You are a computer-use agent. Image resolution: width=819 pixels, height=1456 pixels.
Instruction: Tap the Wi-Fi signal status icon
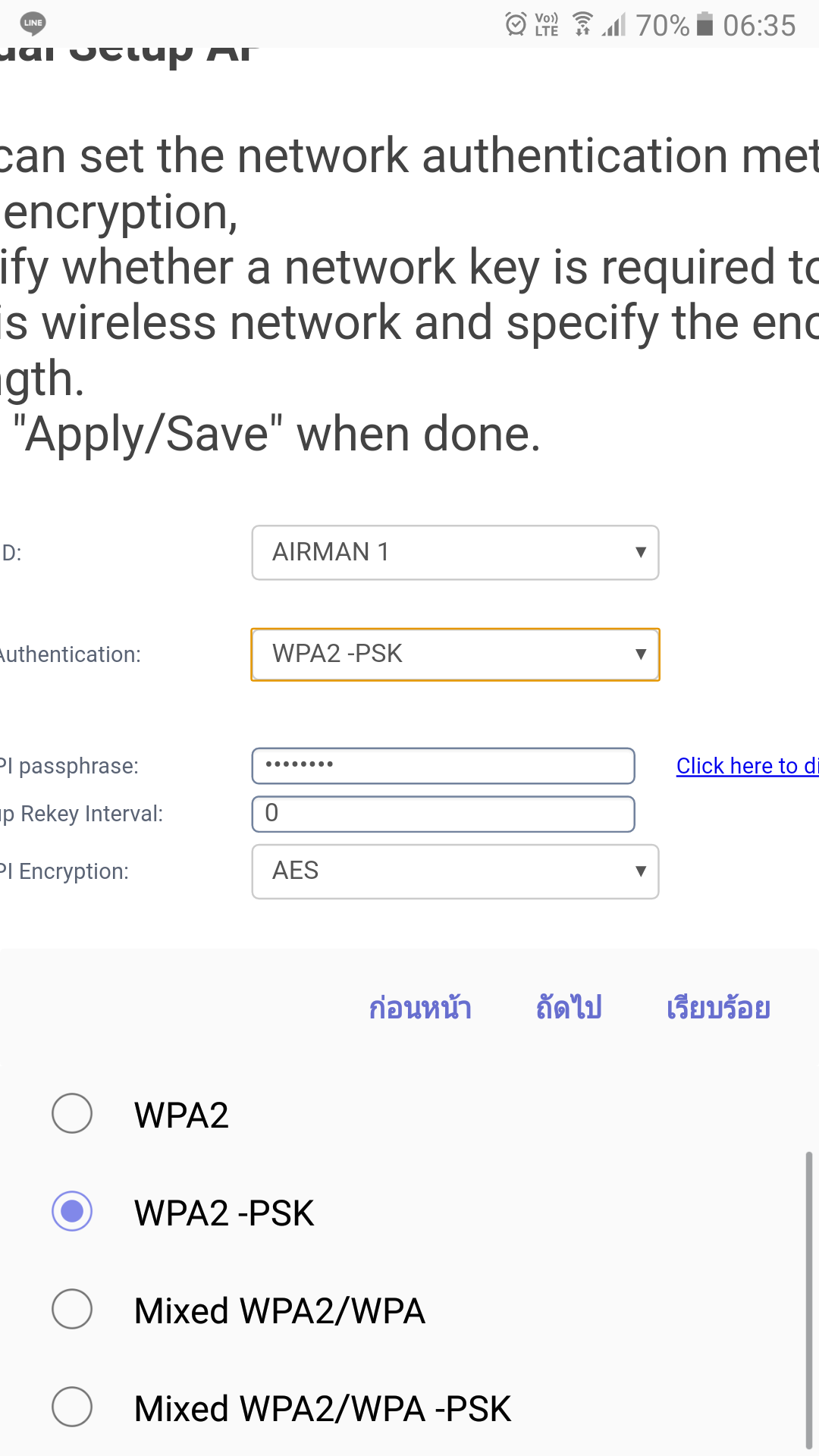pyautogui.click(x=582, y=24)
